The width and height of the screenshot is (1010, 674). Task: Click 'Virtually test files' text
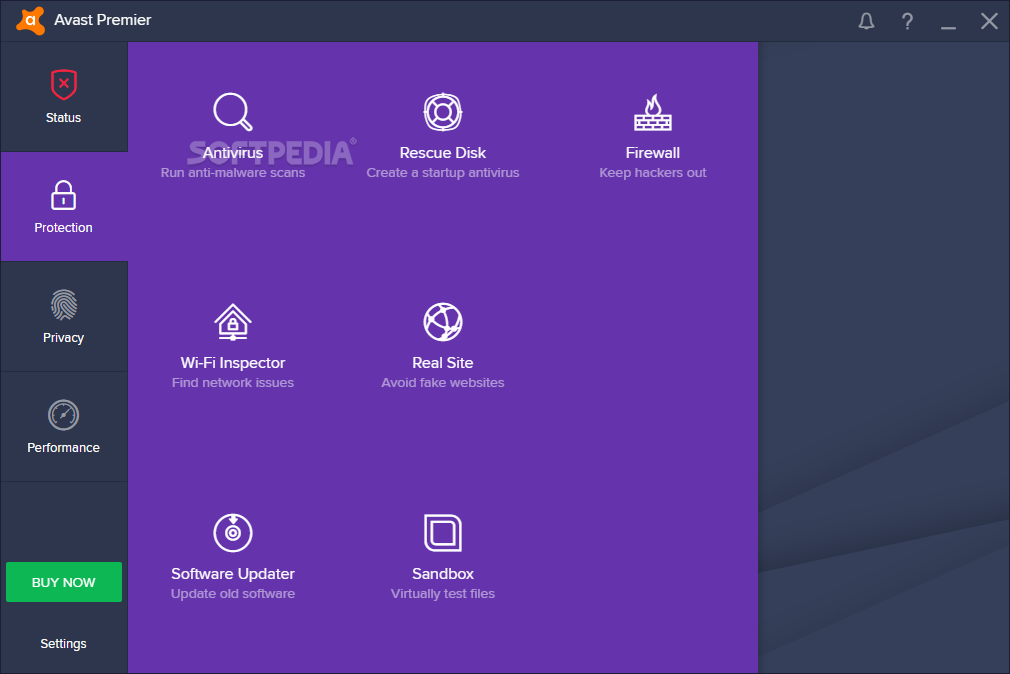click(443, 593)
